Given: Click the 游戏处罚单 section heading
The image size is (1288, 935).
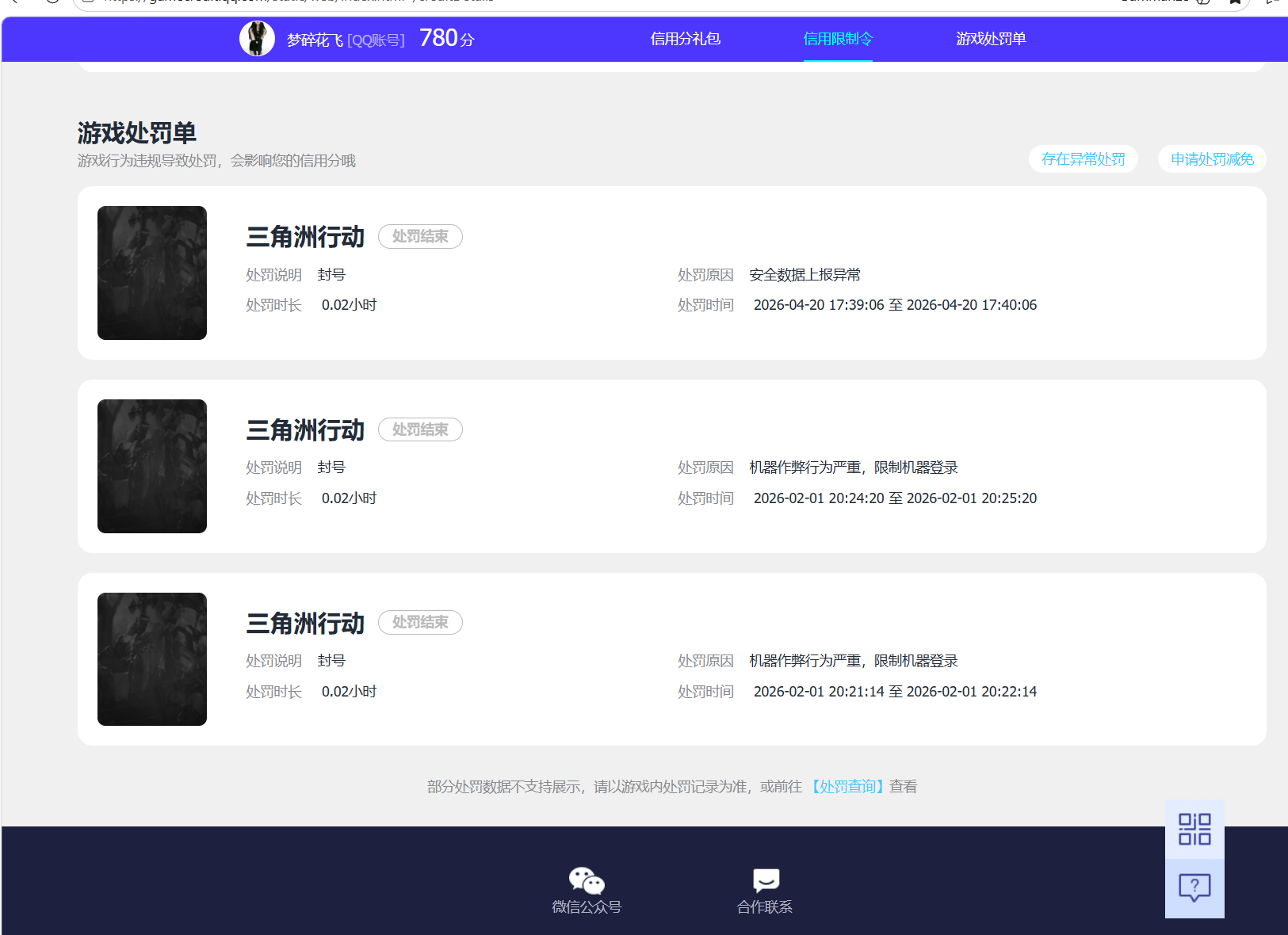Looking at the screenshot, I should [x=137, y=133].
